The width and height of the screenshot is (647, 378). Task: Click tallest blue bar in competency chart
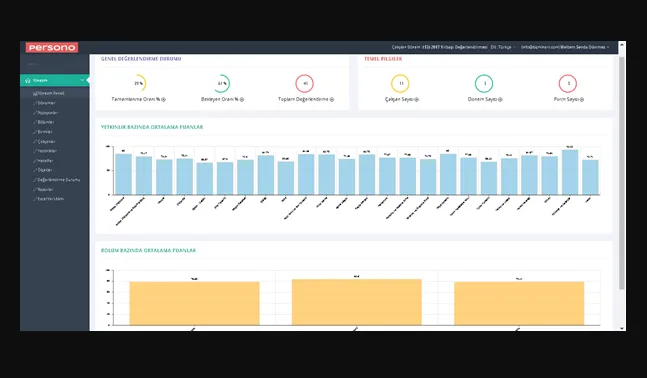(x=570, y=172)
